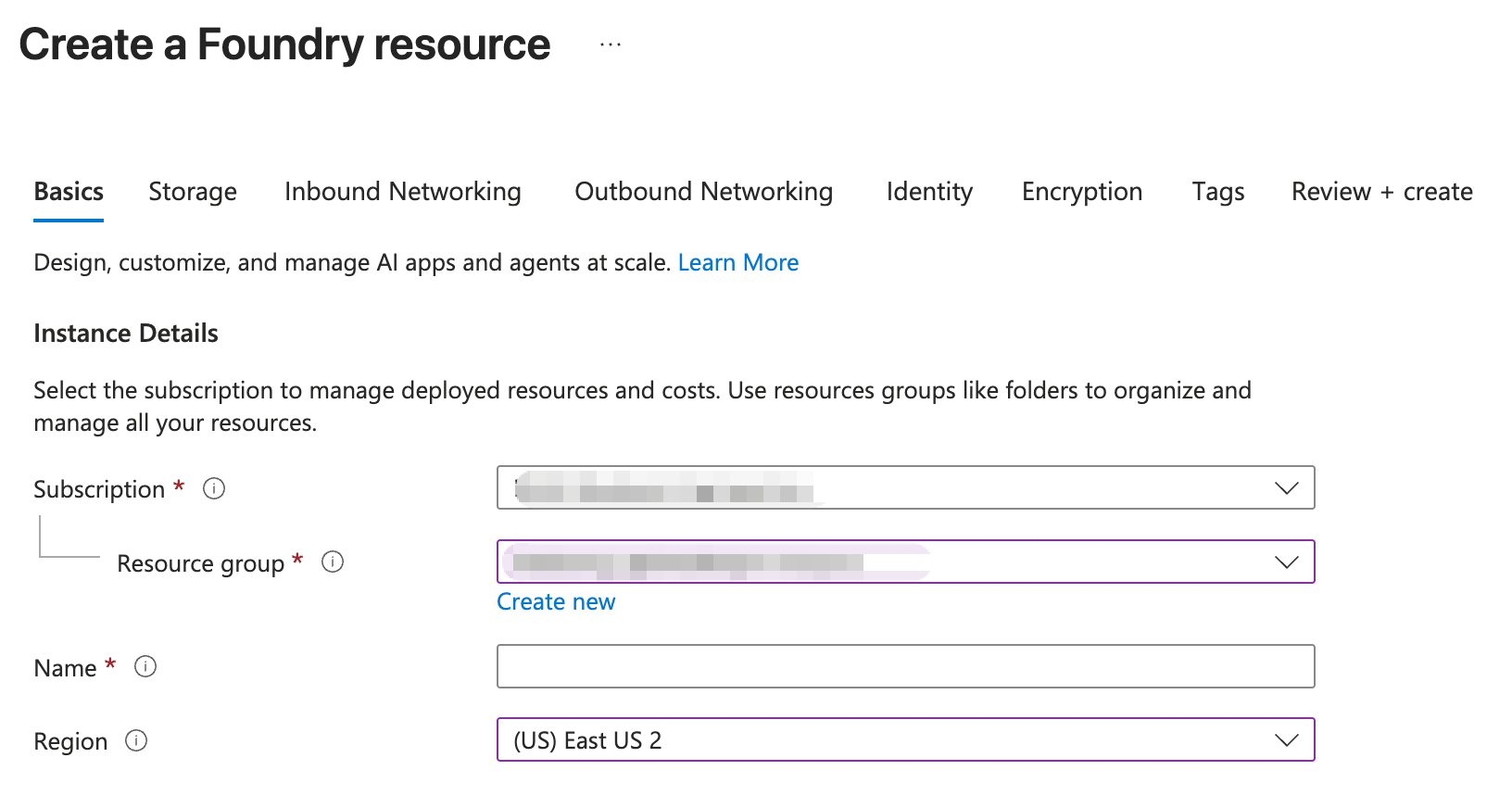Follow the Learn More link
The image size is (1512, 808).
tap(738, 262)
